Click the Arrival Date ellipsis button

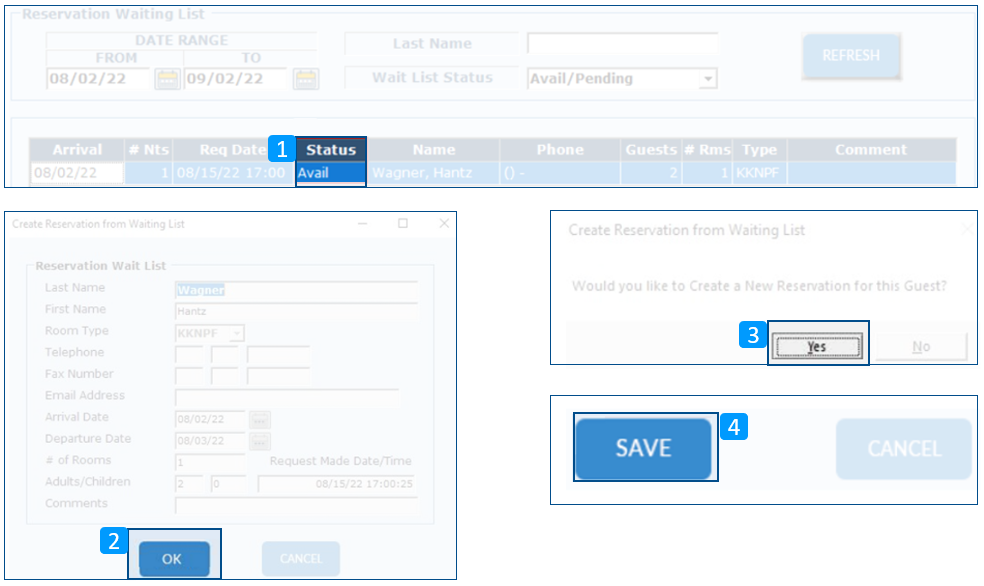pyautogui.click(x=260, y=420)
